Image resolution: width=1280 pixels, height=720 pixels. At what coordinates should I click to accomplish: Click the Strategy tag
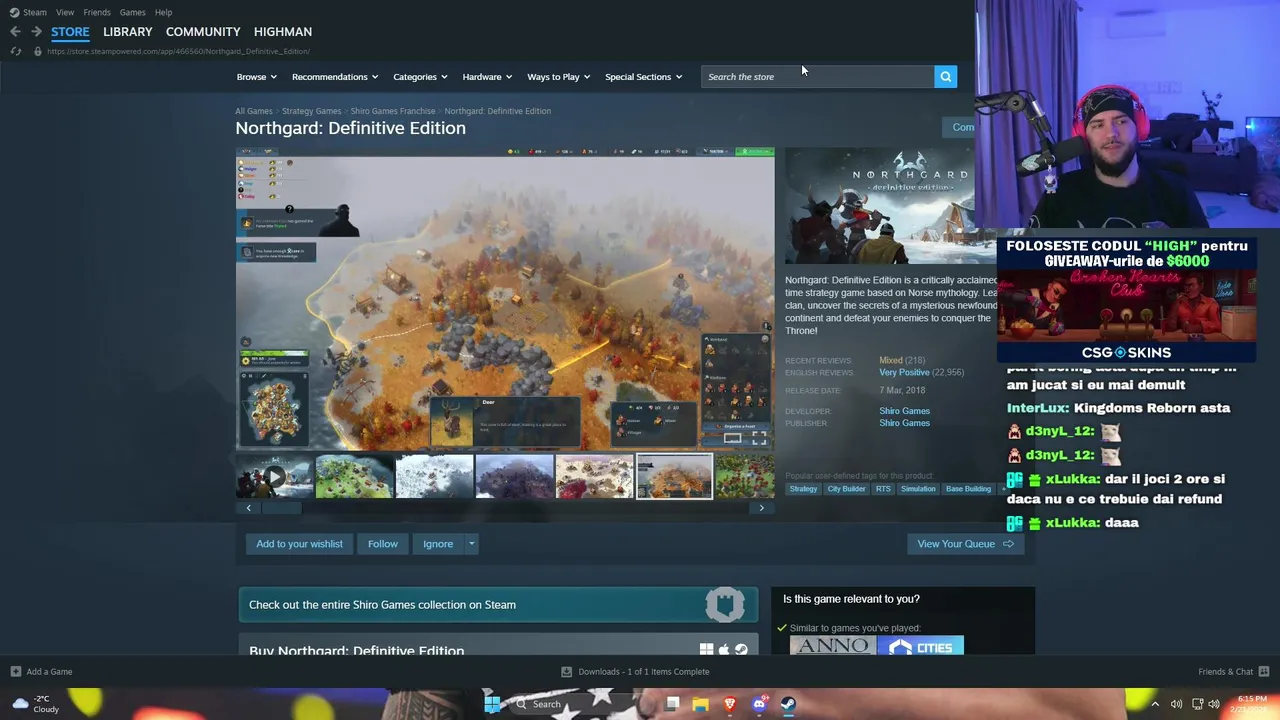point(803,489)
